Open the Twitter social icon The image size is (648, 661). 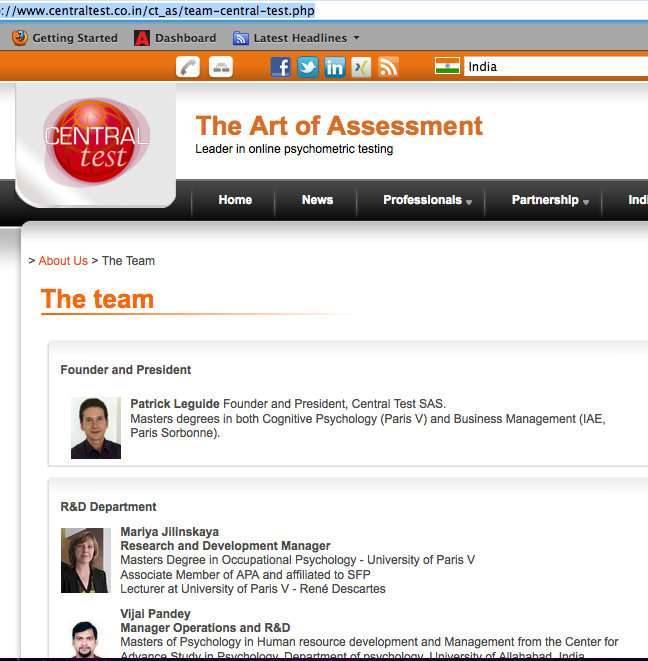(308, 67)
